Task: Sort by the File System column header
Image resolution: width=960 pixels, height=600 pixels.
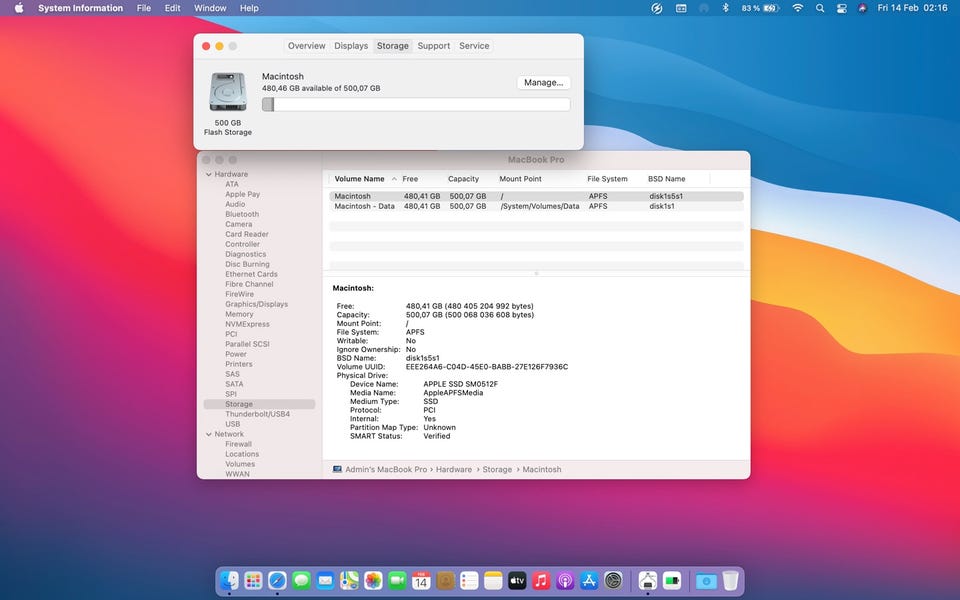Action: pyautogui.click(x=607, y=179)
